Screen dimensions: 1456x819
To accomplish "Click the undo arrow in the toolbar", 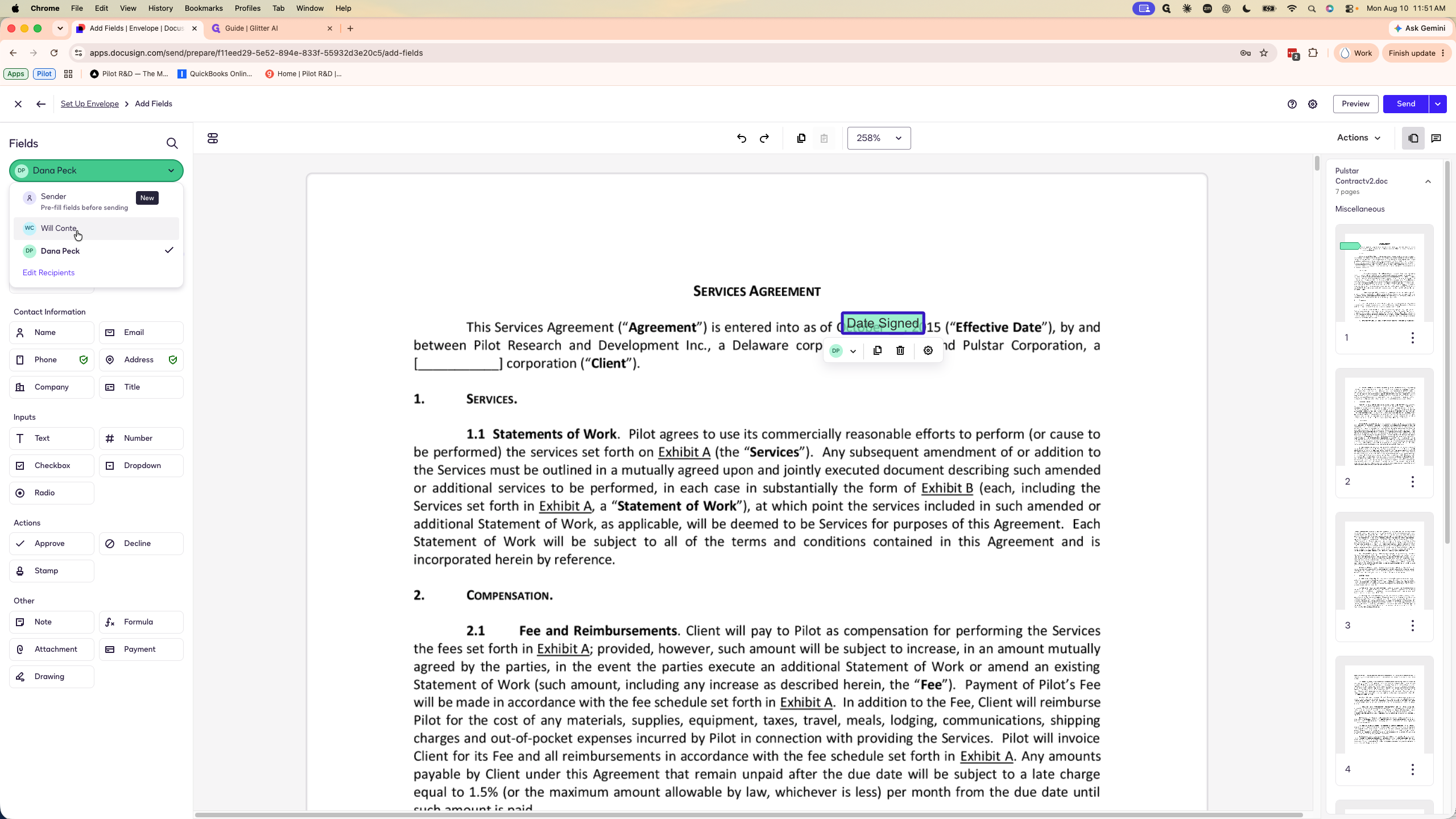I will (x=742, y=138).
